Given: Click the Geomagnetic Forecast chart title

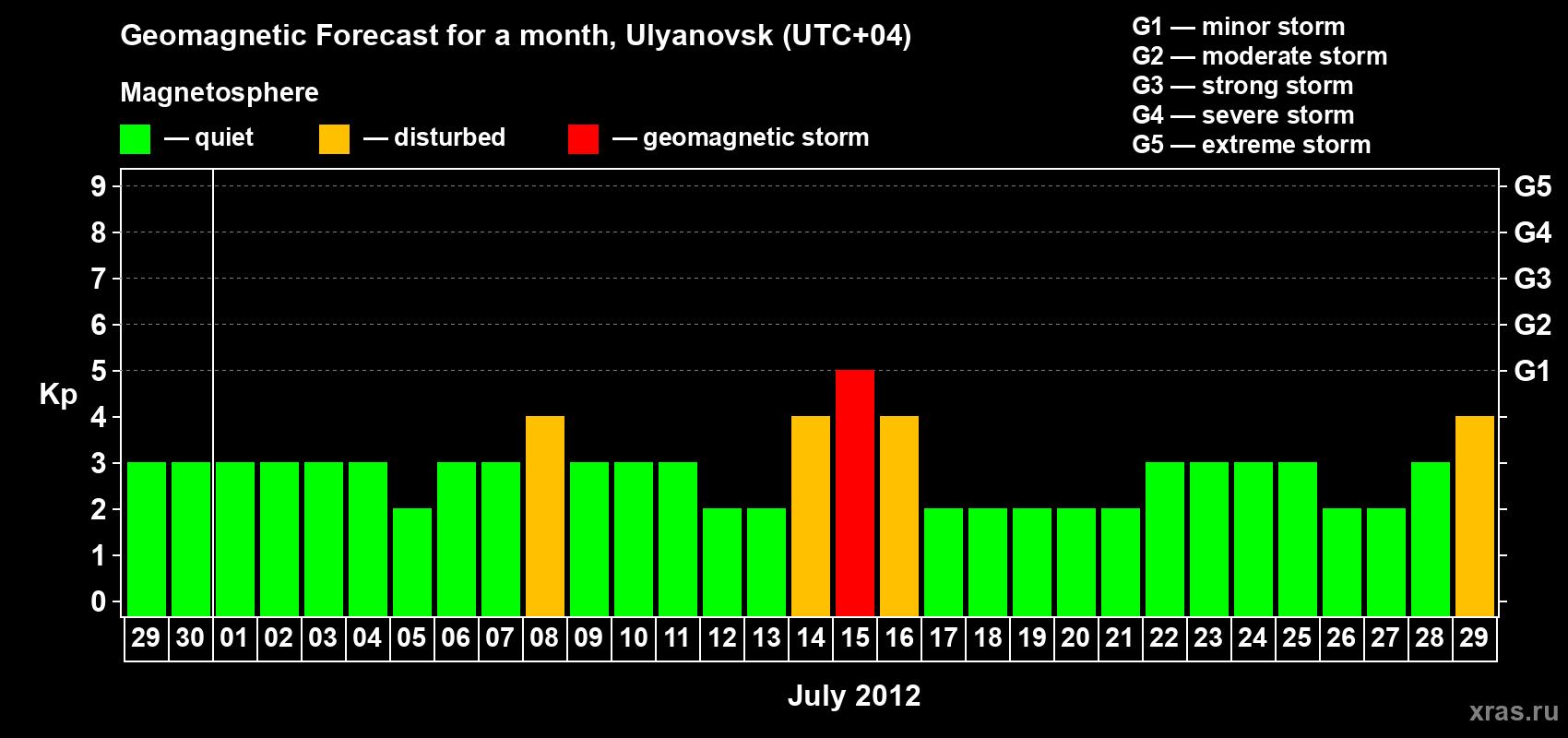Looking at the screenshot, I should 516,35.
